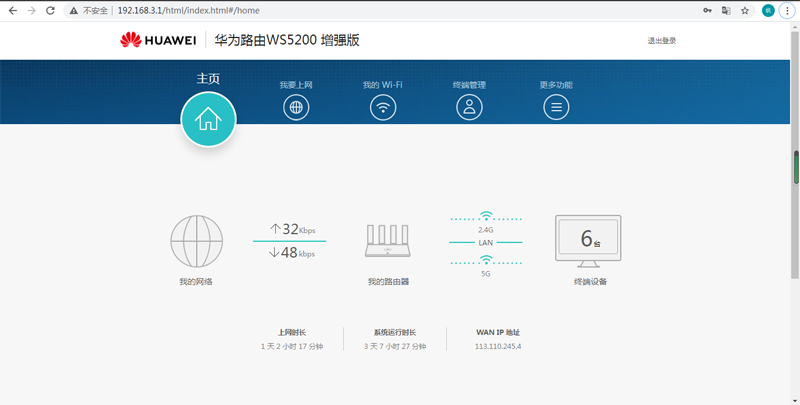Click the 上网时长 value 1 天 2 小时 17 分钟

(292, 346)
